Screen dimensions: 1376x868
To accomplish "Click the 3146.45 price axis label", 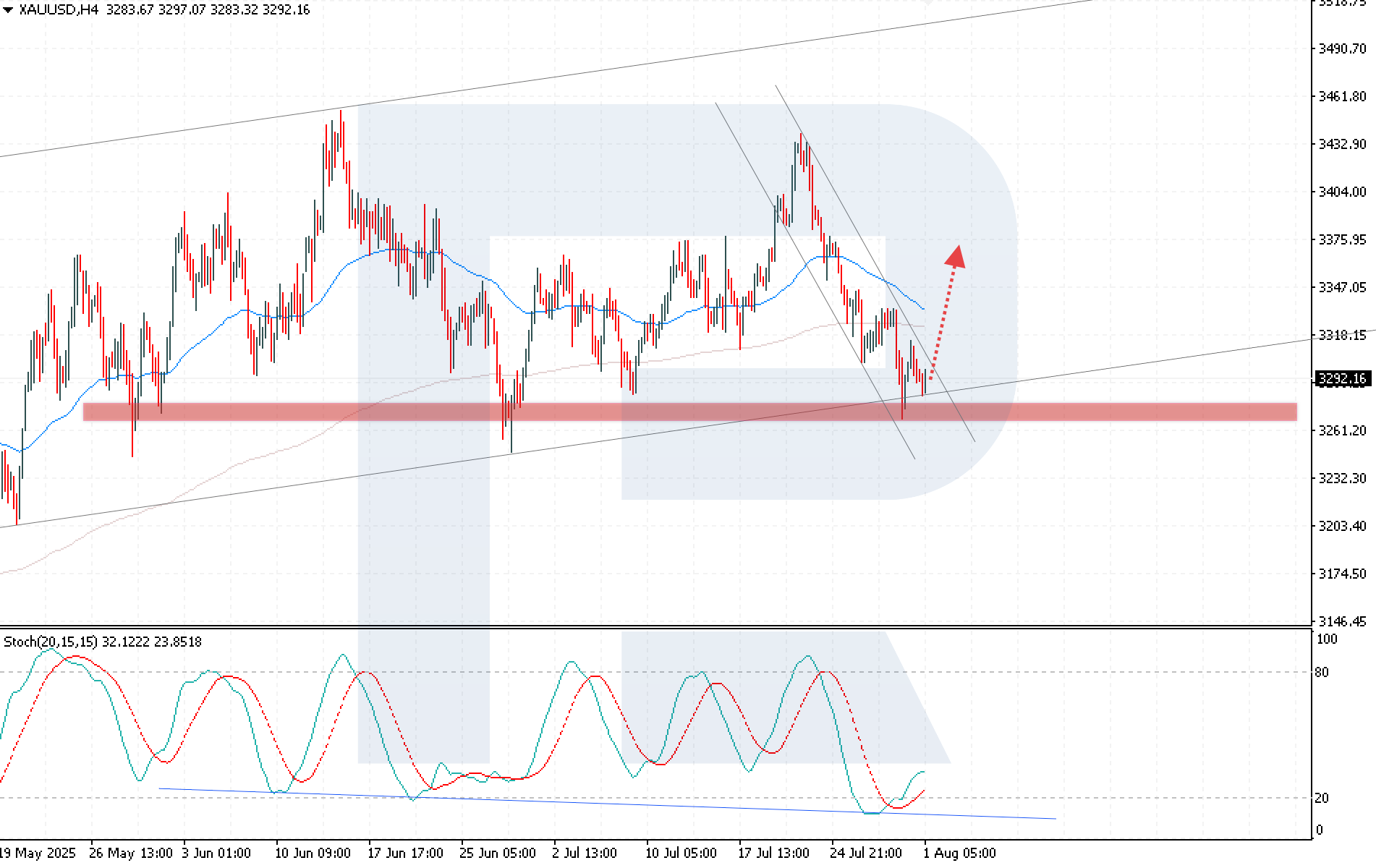I will [1342, 621].
